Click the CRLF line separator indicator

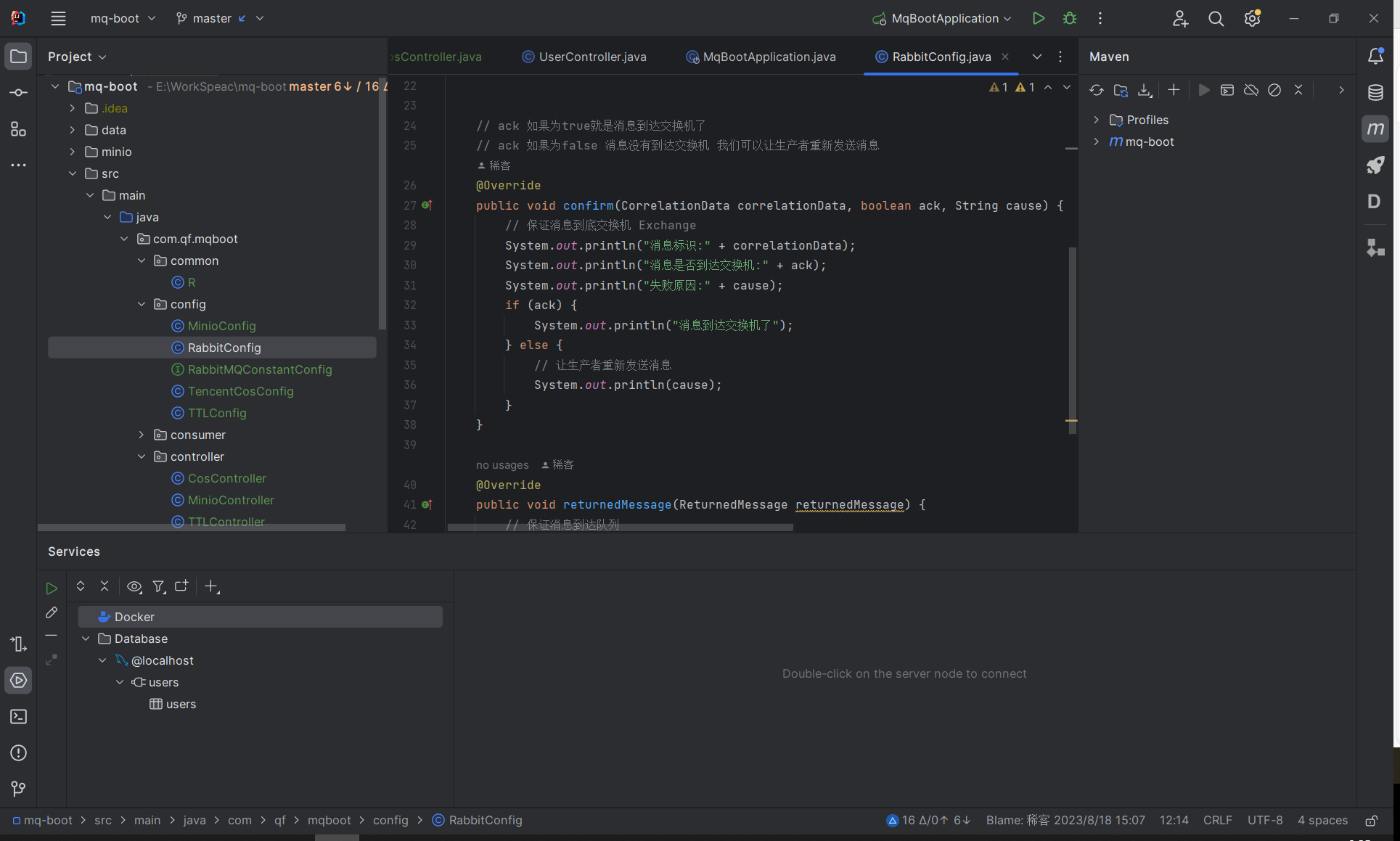click(1217, 821)
